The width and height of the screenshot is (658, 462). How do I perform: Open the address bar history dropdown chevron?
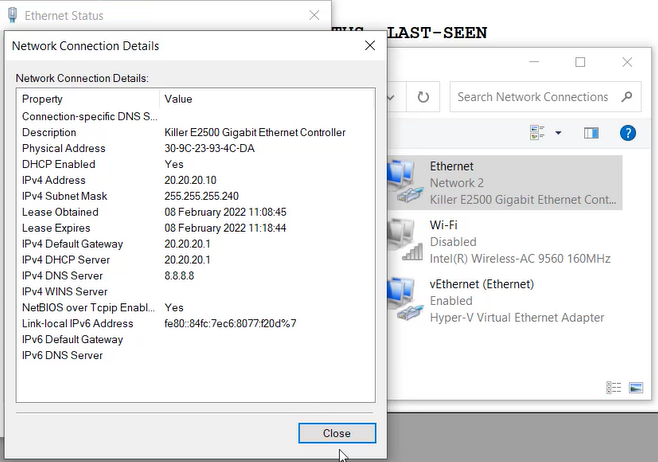[x=391, y=97]
